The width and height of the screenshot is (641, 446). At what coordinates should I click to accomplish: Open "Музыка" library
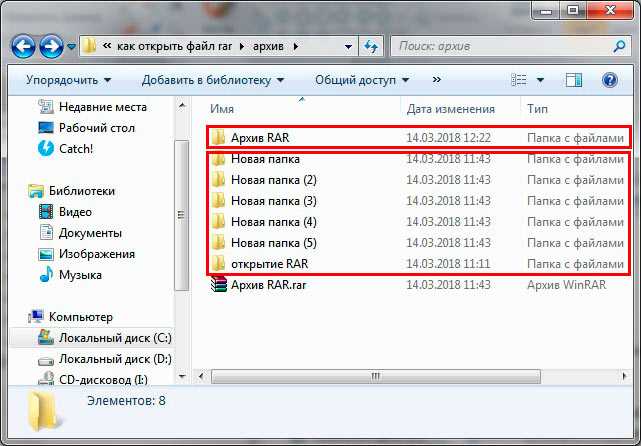pyautogui.click(x=70, y=275)
